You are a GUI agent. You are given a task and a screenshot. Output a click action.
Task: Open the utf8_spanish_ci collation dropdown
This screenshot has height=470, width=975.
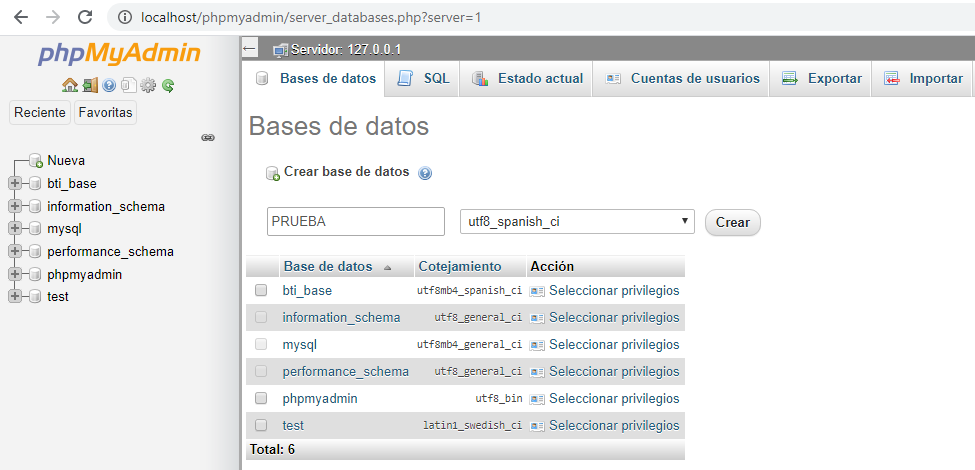click(577, 221)
